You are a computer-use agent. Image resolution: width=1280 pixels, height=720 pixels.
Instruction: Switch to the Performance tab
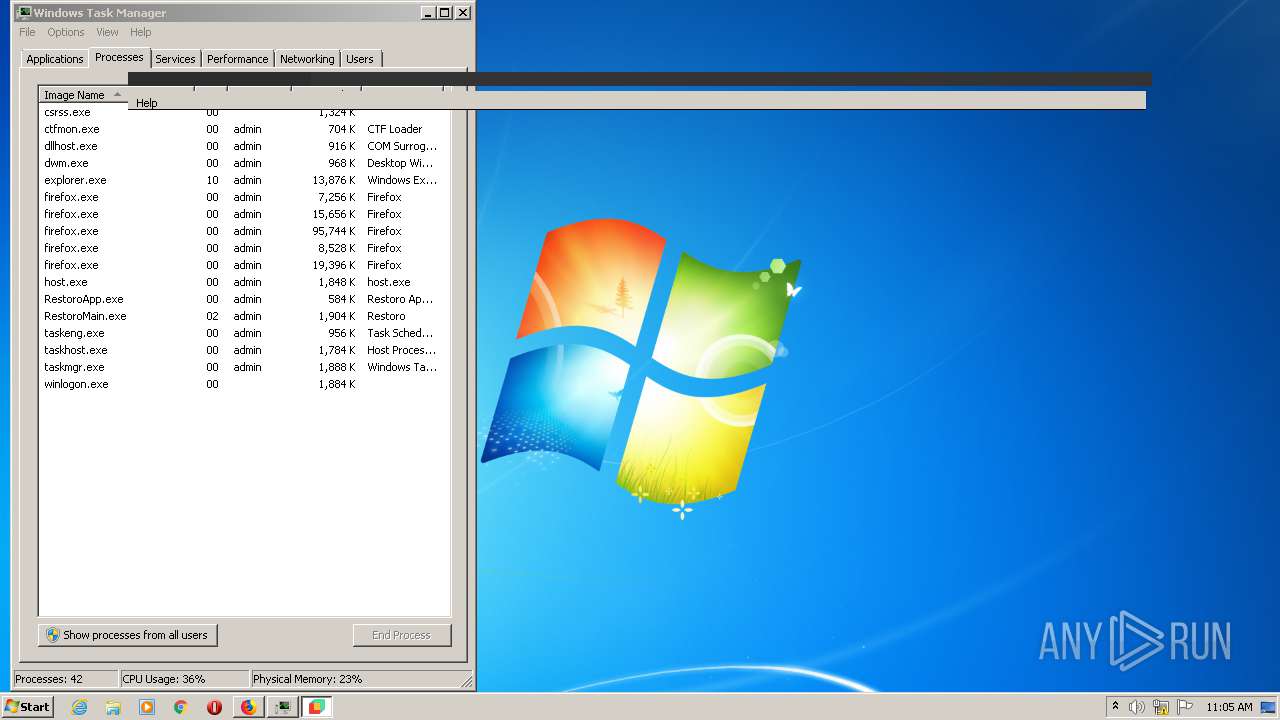coord(238,59)
